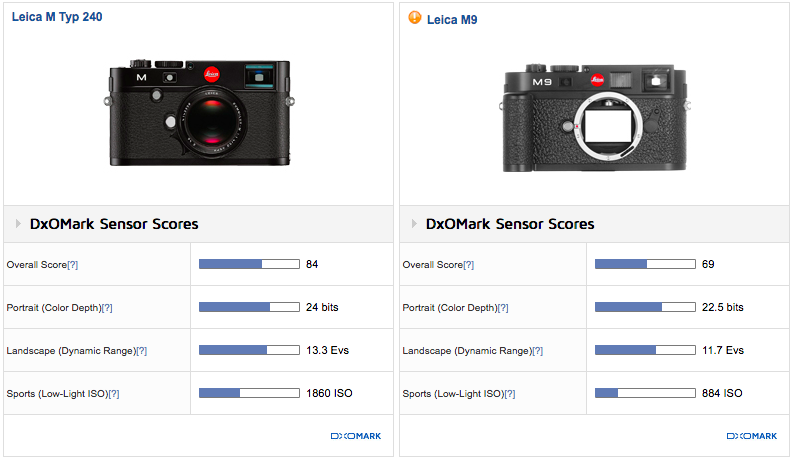Screen dimensions: 794x462
Task: Select the '84' overall score value
Action: coord(312,264)
